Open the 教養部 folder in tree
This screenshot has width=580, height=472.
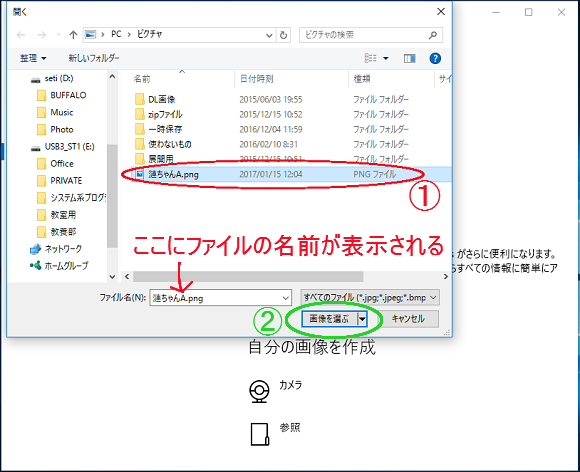[56, 232]
